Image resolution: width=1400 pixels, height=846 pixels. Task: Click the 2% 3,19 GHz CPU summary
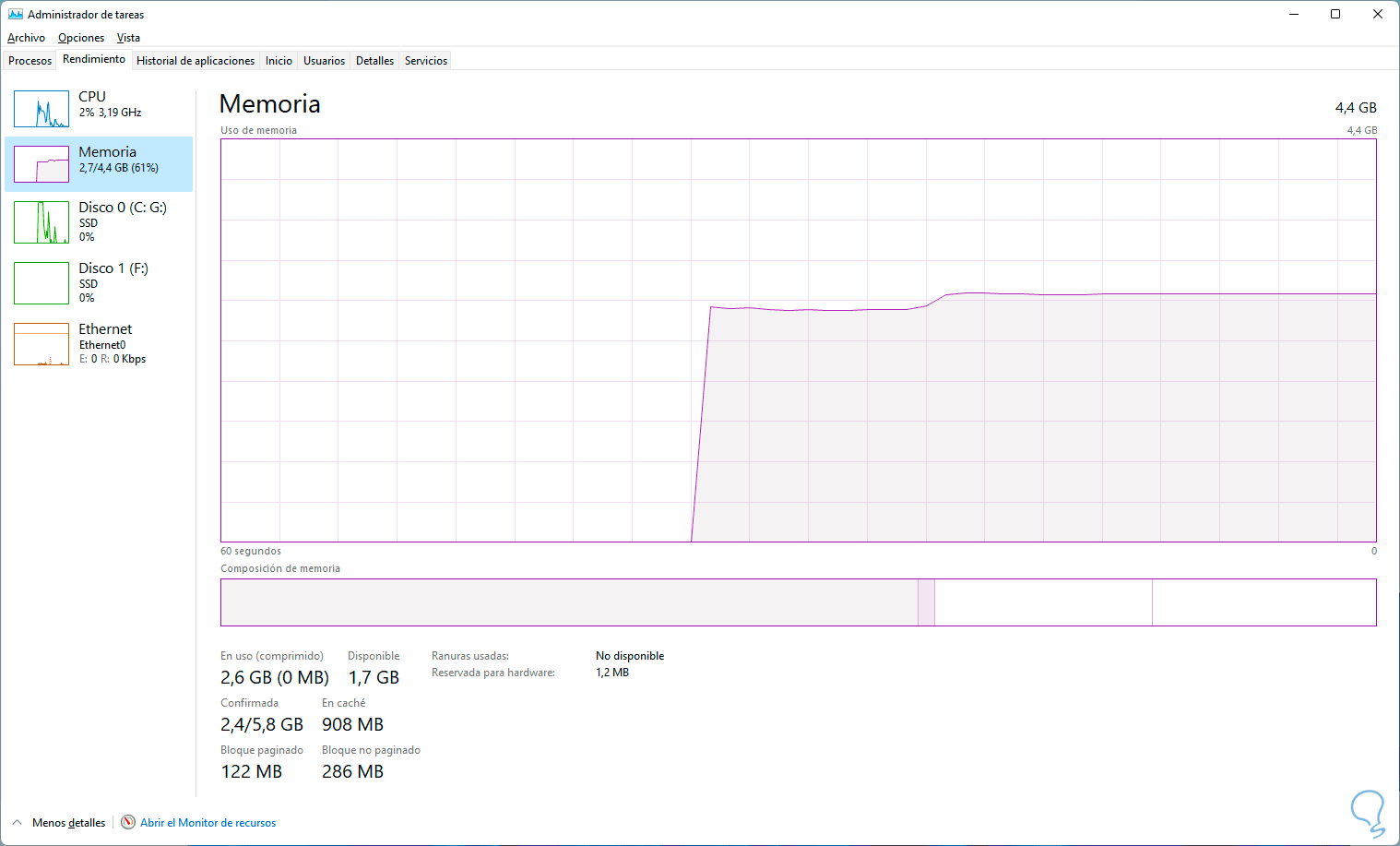point(111,113)
